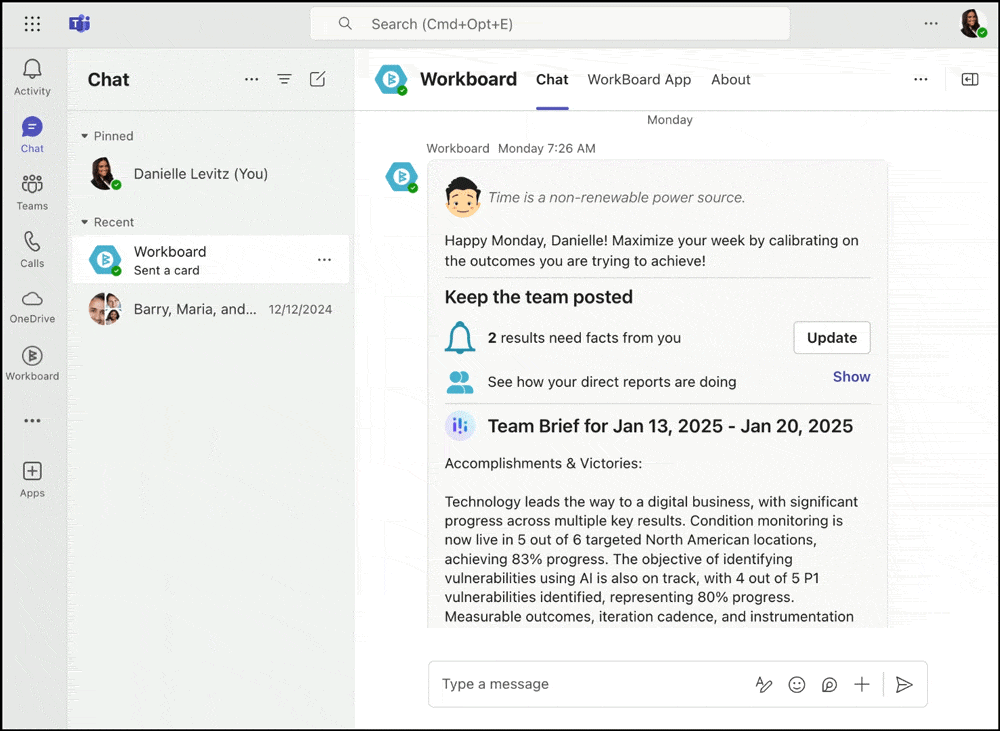This screenshot has height=731, width=1000.
Task: Open Settings and more menu
Action: 931,24
